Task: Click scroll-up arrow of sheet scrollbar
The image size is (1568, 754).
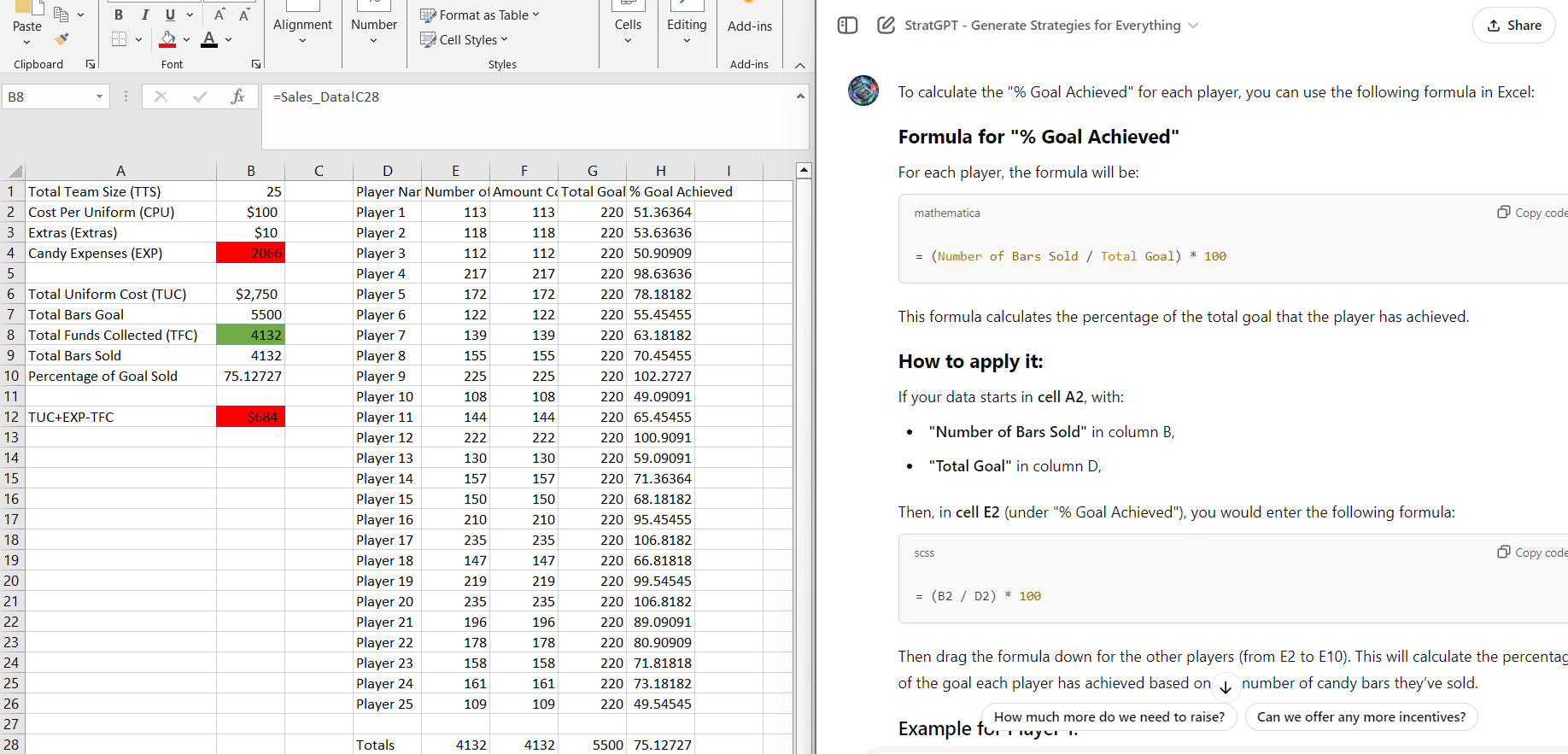Action: [804, 170]
